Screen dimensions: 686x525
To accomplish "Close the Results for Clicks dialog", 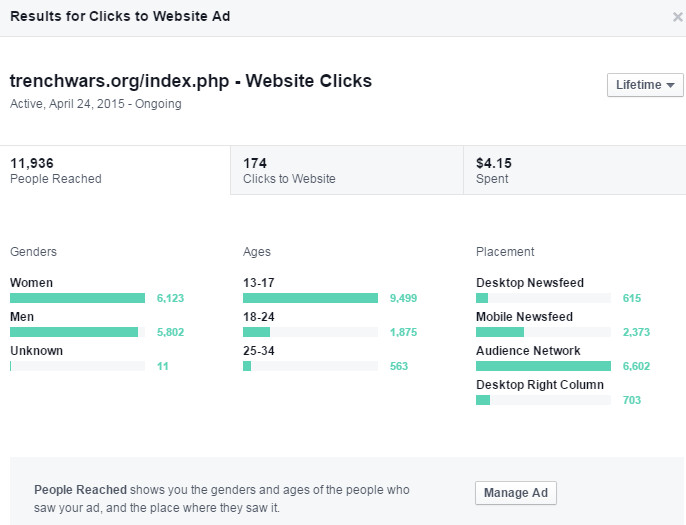I will tap(678, 17).
